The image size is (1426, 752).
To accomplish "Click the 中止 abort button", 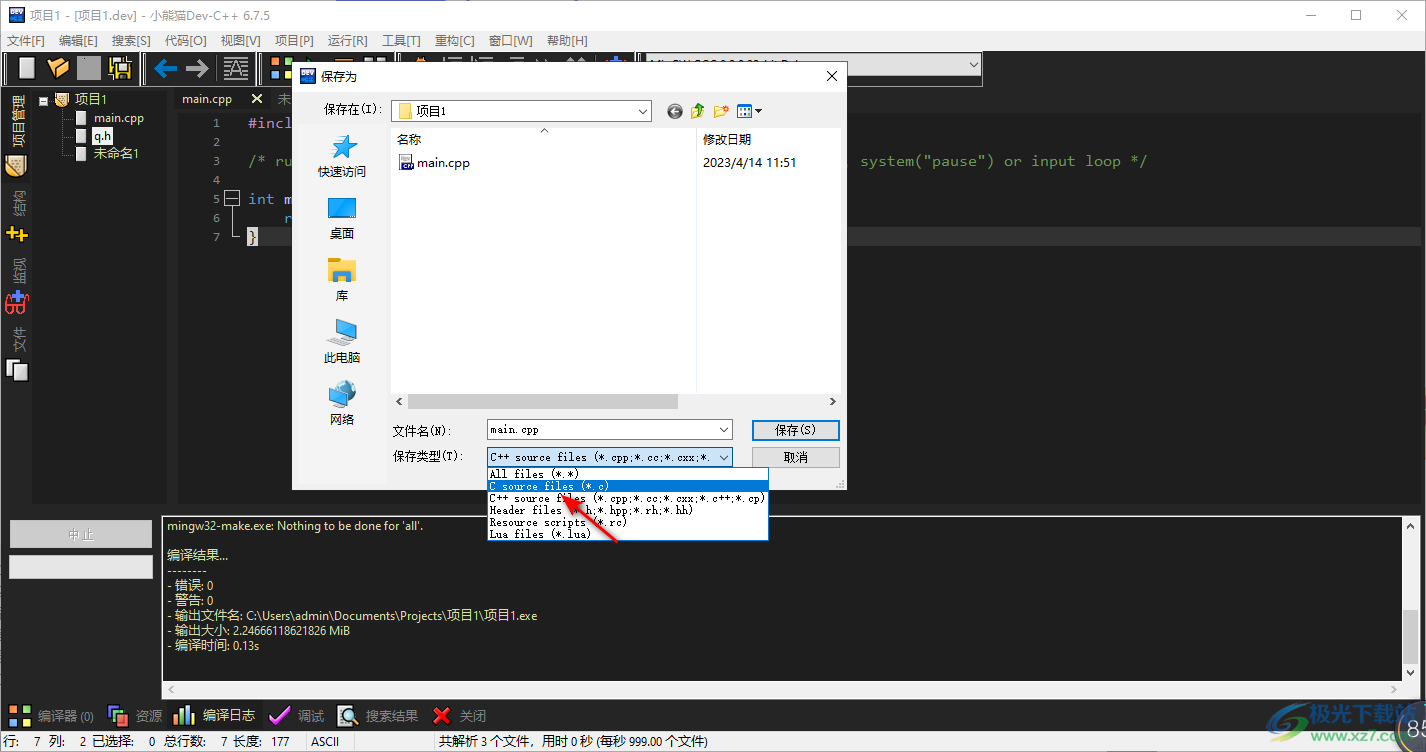I will (x=81, y=534).
